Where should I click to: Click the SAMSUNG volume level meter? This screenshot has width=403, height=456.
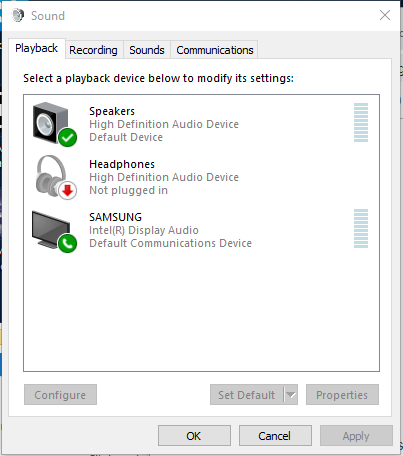pos(361,228)
